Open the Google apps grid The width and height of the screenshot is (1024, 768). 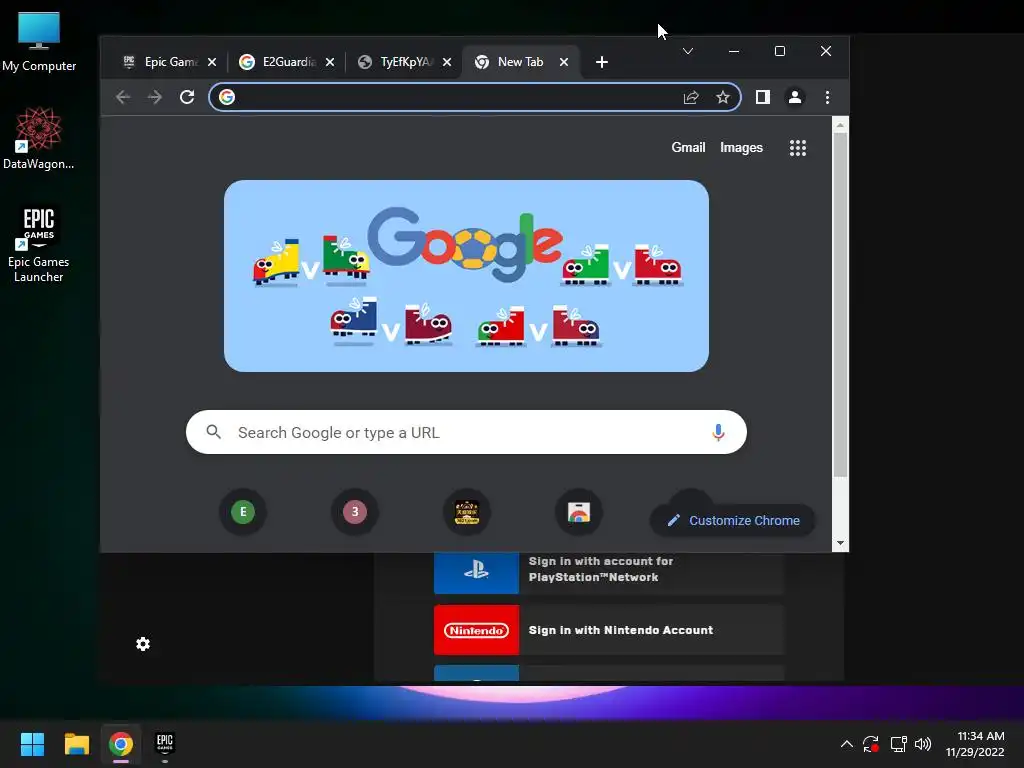click(x=797, y=148)
